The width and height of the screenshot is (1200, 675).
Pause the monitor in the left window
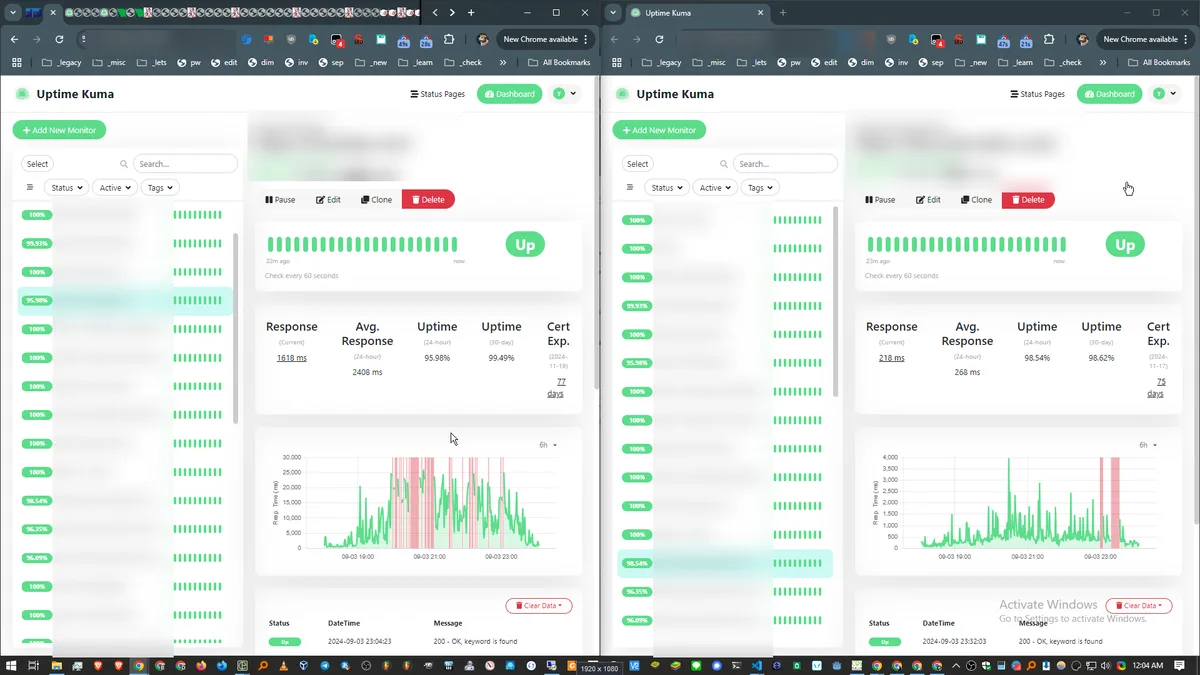click(280, 200)
